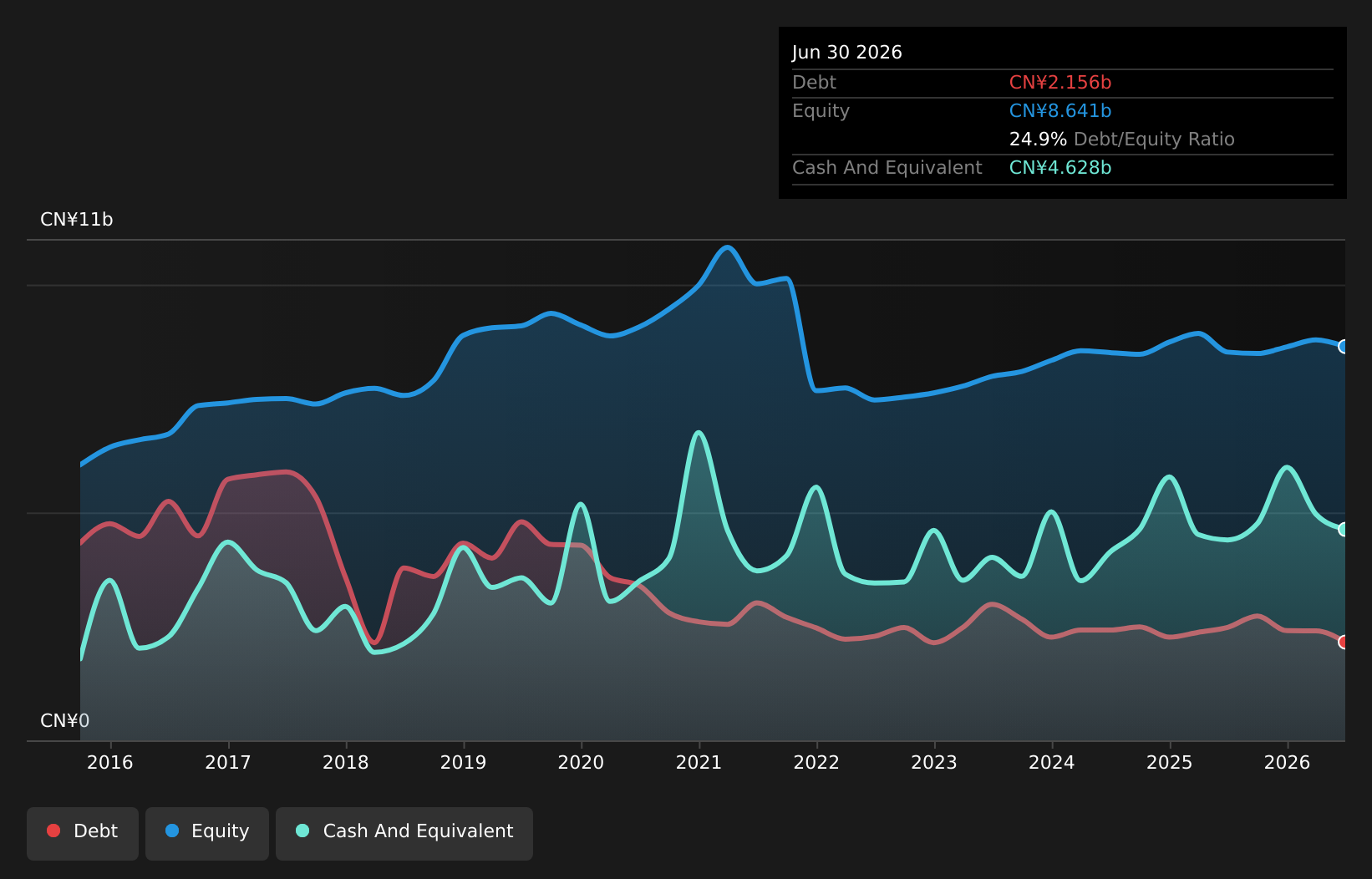Click the tooltip Cash And Equivalent label
This screenshot has width=1372, height=879.
(887, 168)
